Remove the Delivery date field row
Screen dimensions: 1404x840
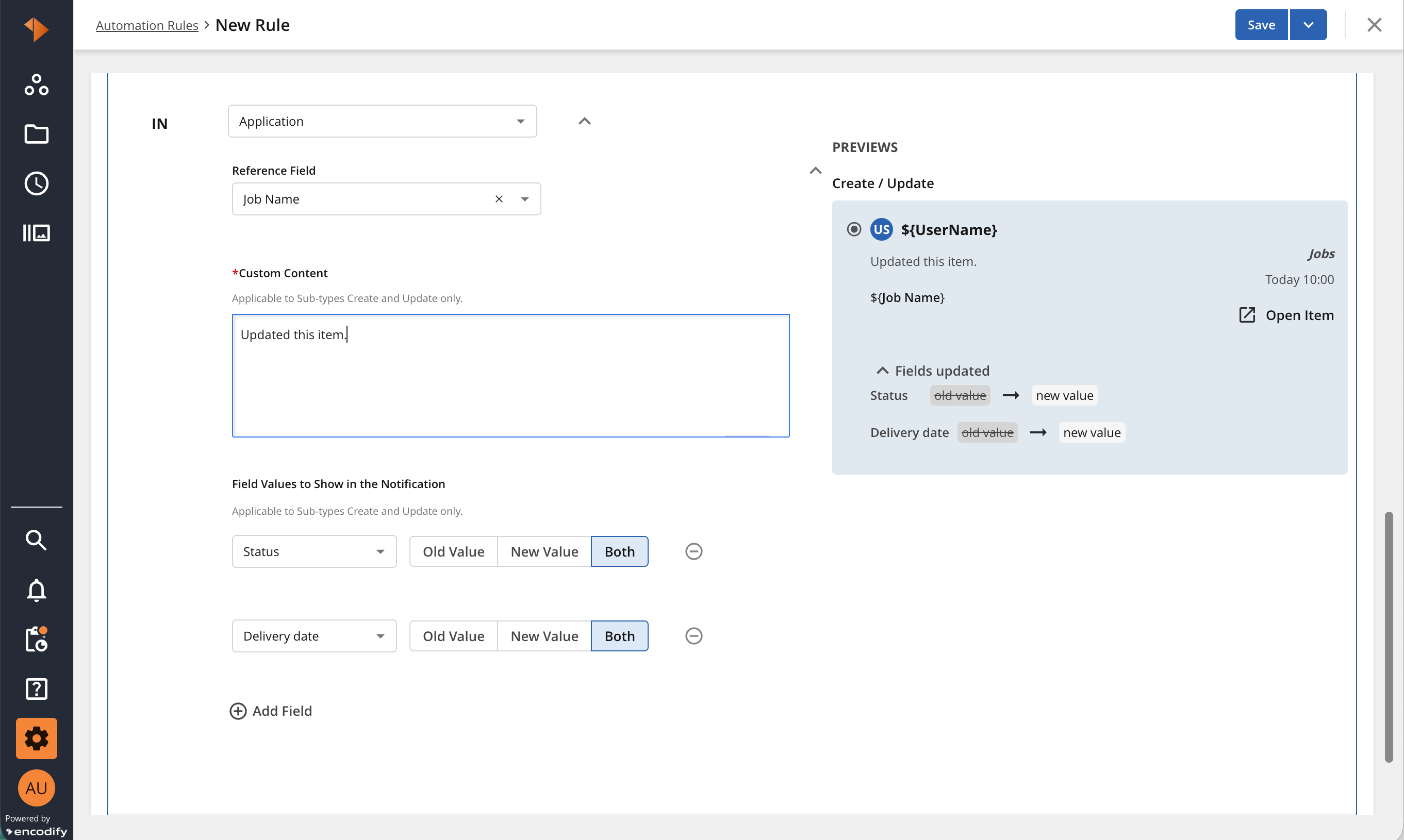[694, 636]
